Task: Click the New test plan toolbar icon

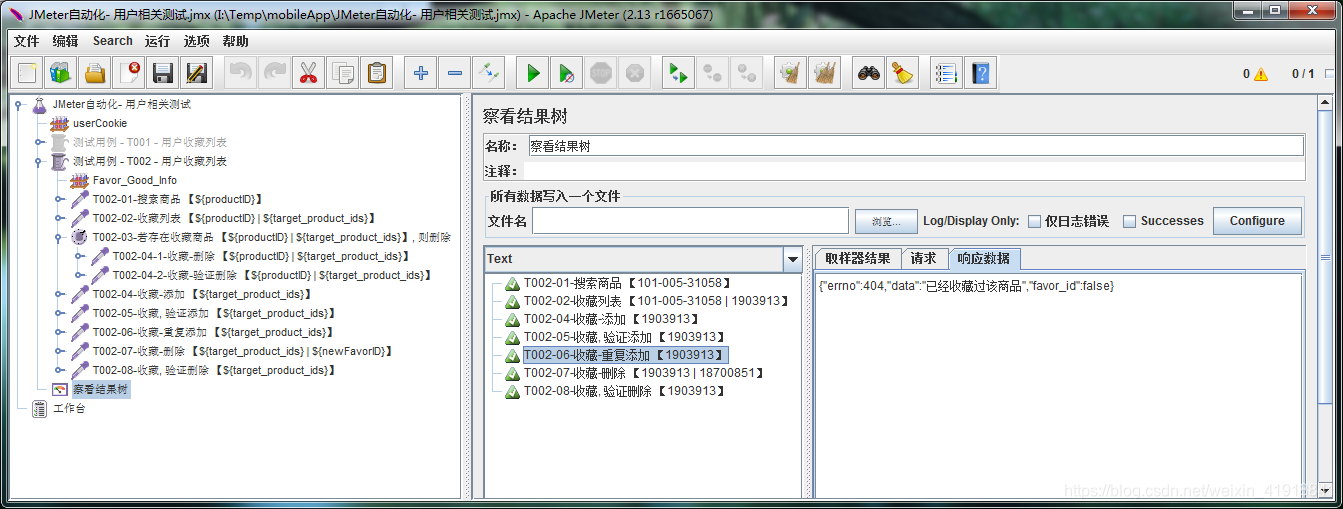Action: click(28, 73)
